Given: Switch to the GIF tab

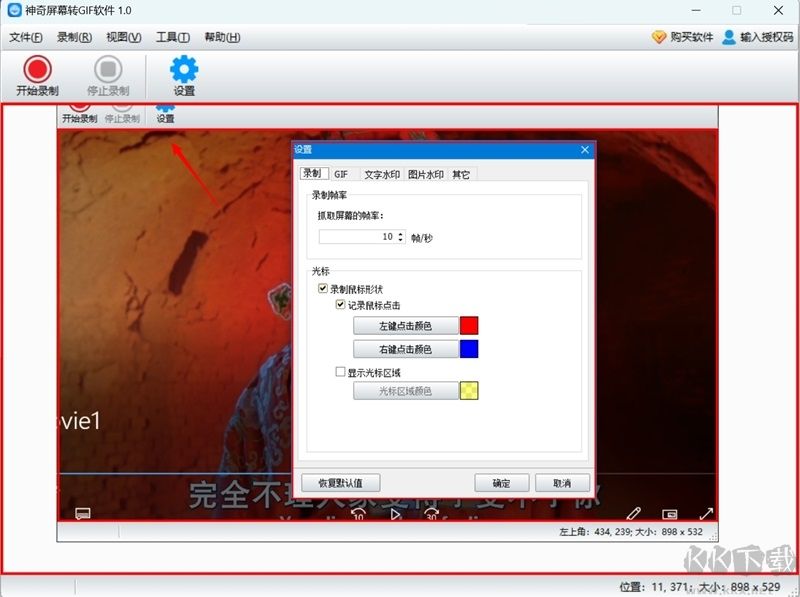Looking at the screenshot, I should point(343,173).
